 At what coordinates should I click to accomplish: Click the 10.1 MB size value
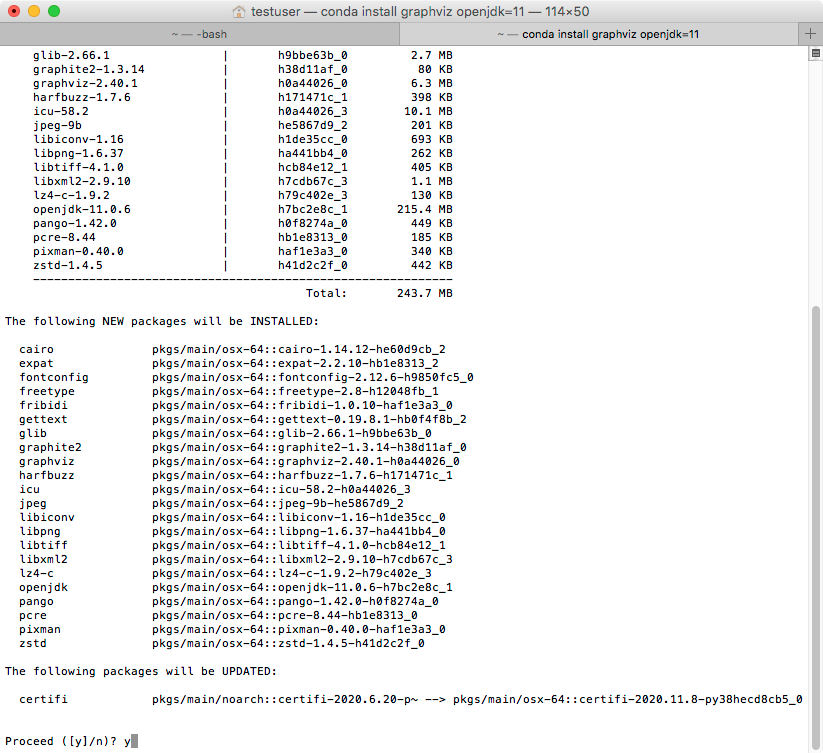click(x=428, y=111)
